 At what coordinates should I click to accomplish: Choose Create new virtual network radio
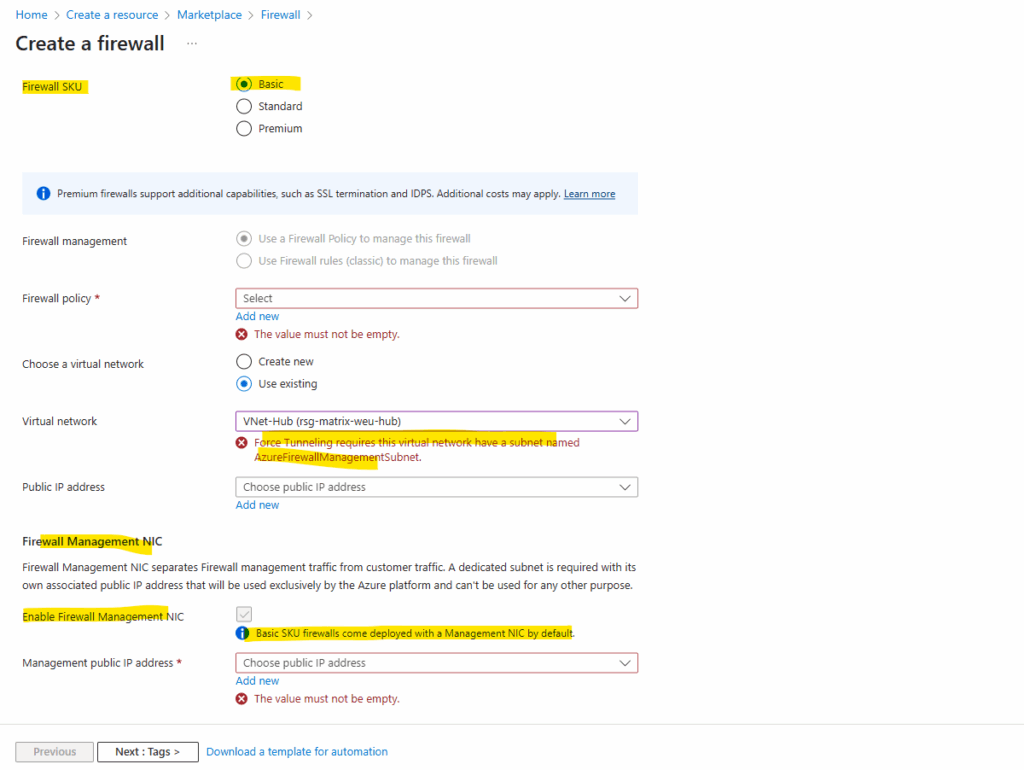(244, 361)
